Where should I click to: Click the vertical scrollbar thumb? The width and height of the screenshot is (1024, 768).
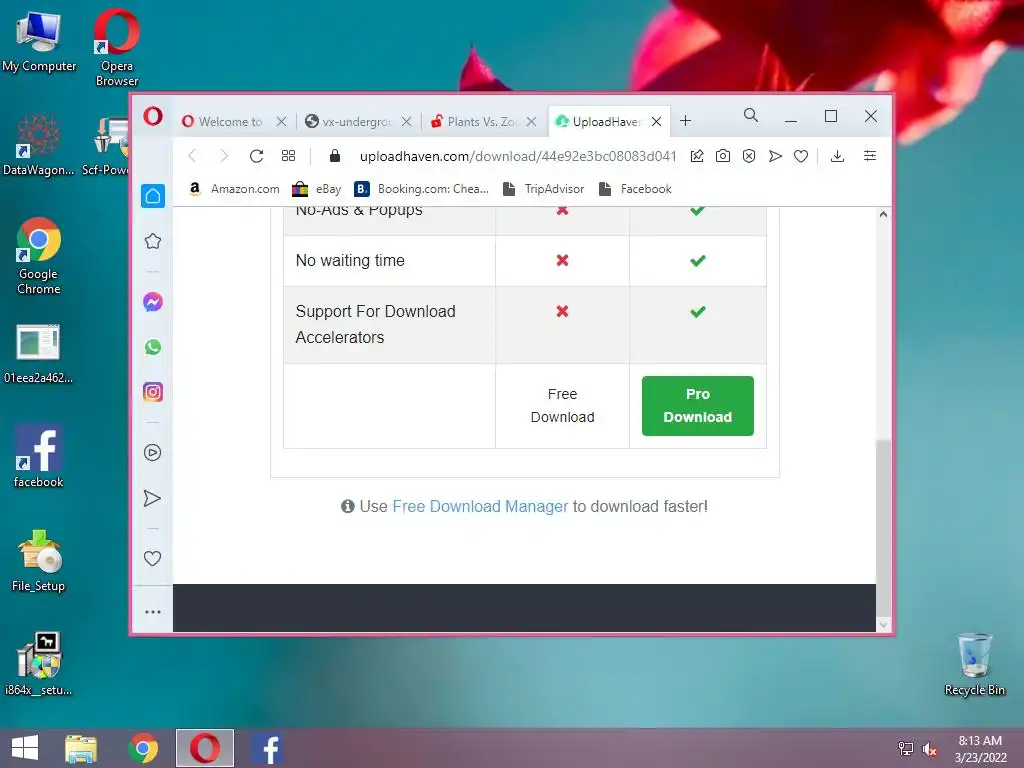point(883,527)
